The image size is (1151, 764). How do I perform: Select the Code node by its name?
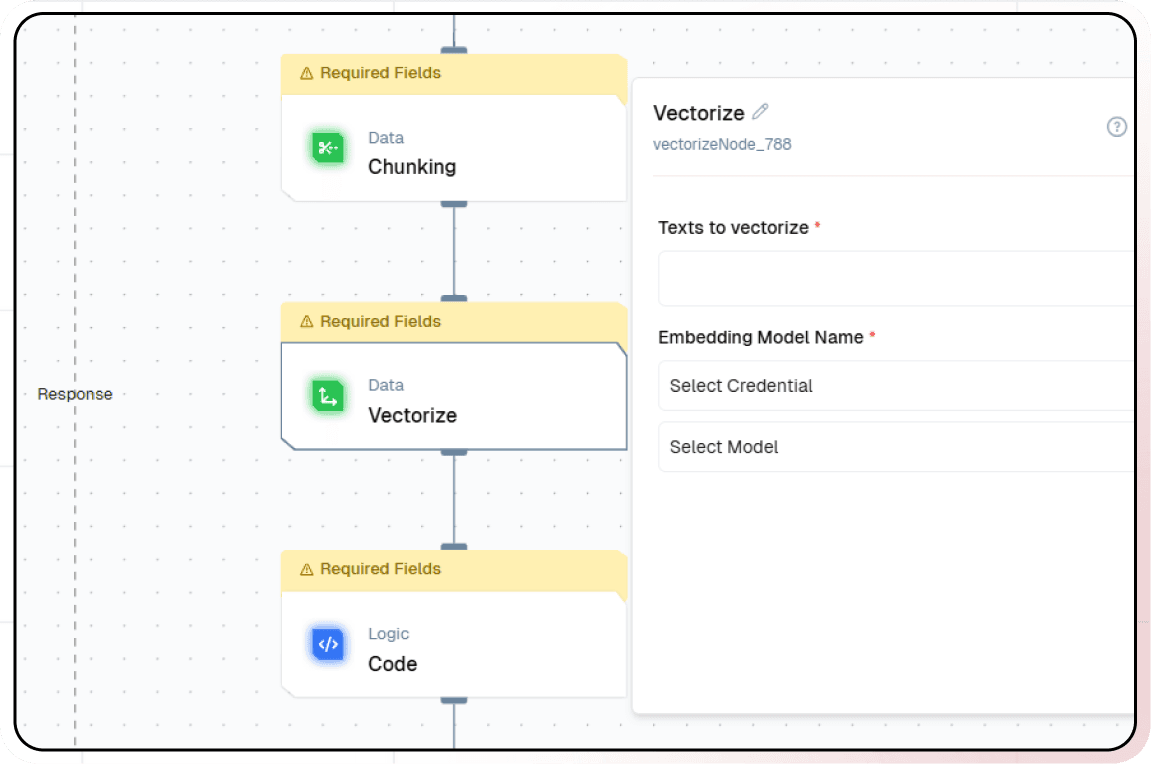pos(392,664)
